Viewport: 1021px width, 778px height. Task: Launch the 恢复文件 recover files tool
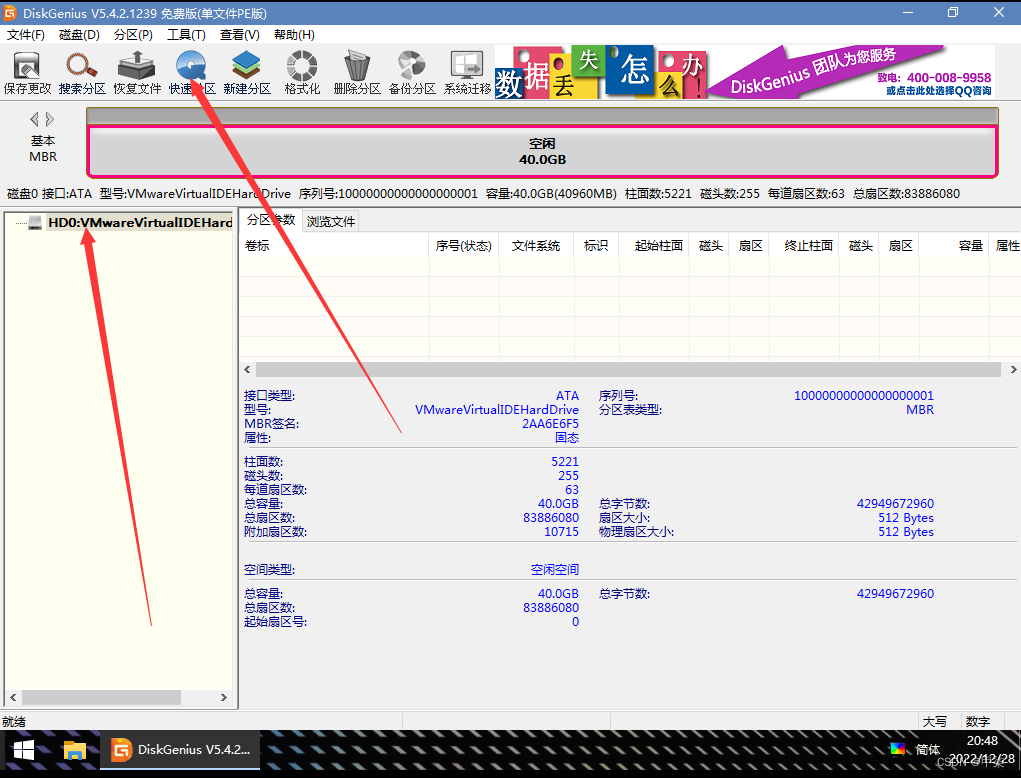coord(137,73)
